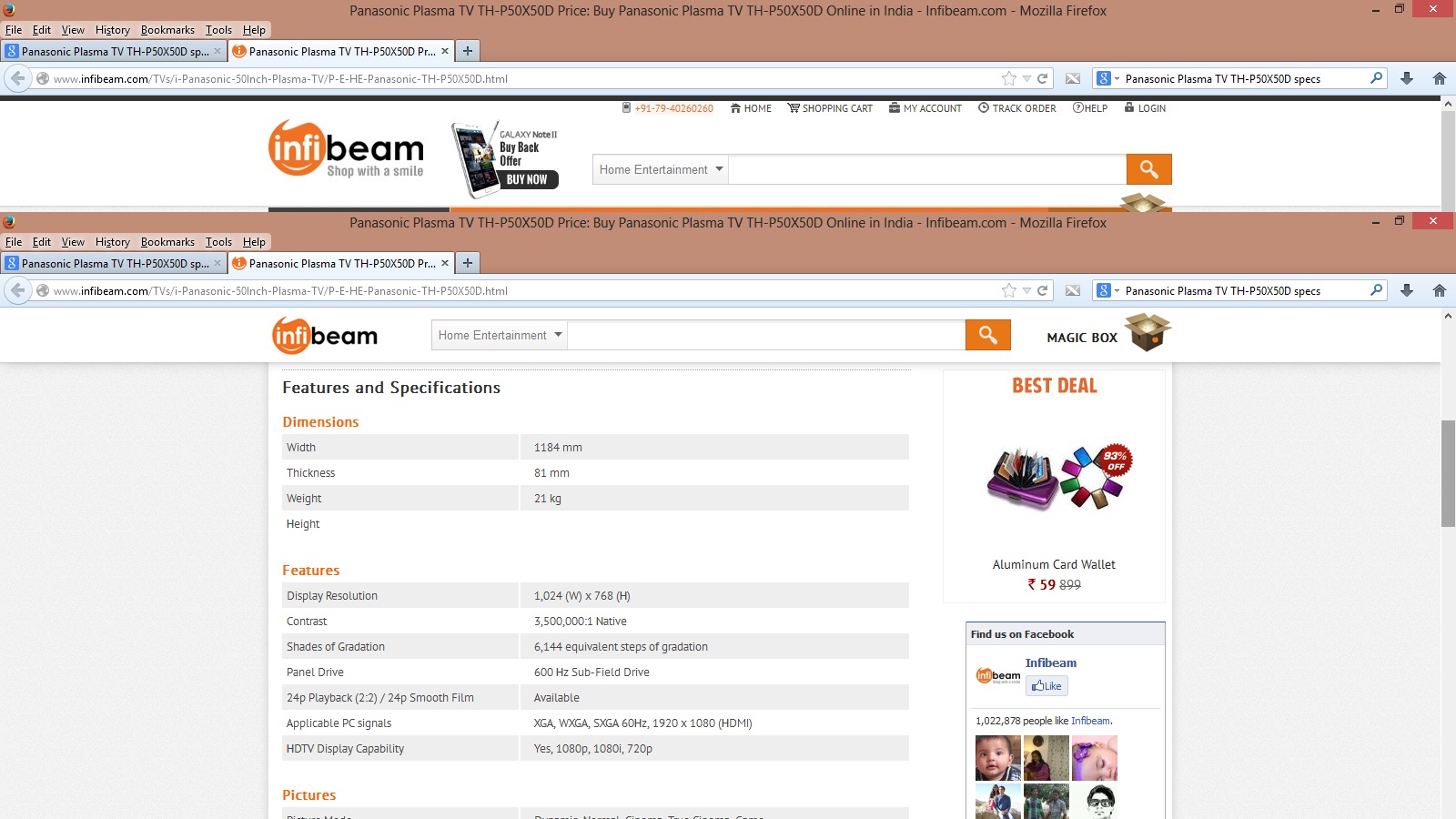Click the Infibeam logo in bottom window header
Viewport: 1456px width, 819px height.
(325, 336)
